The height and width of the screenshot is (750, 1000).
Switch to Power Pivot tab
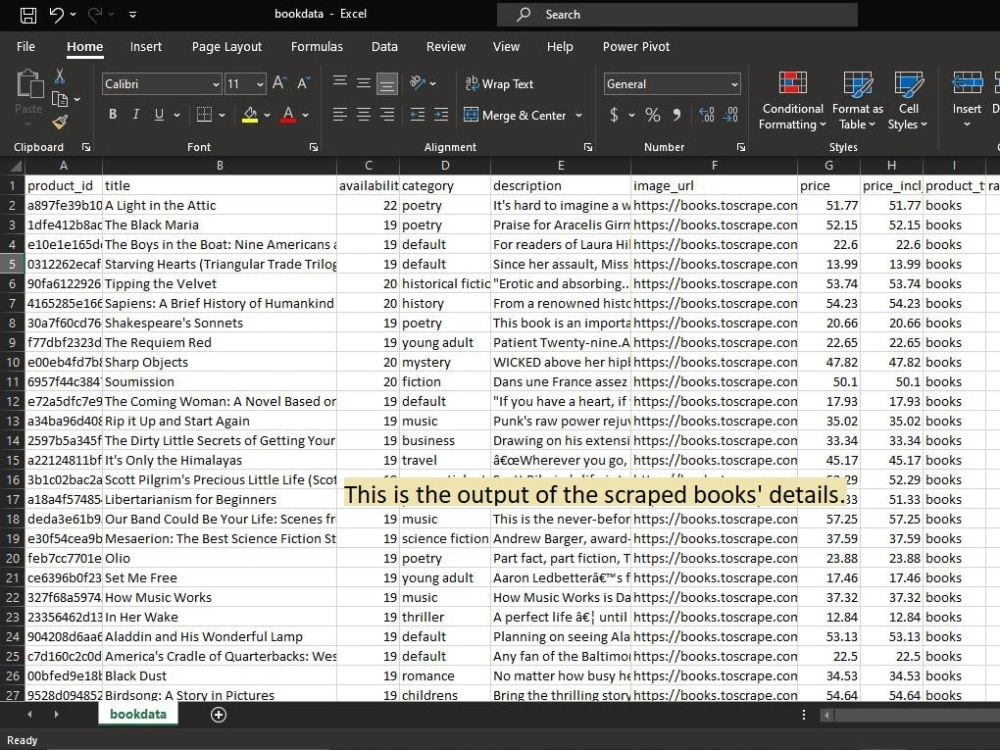[x=636, y=47]
